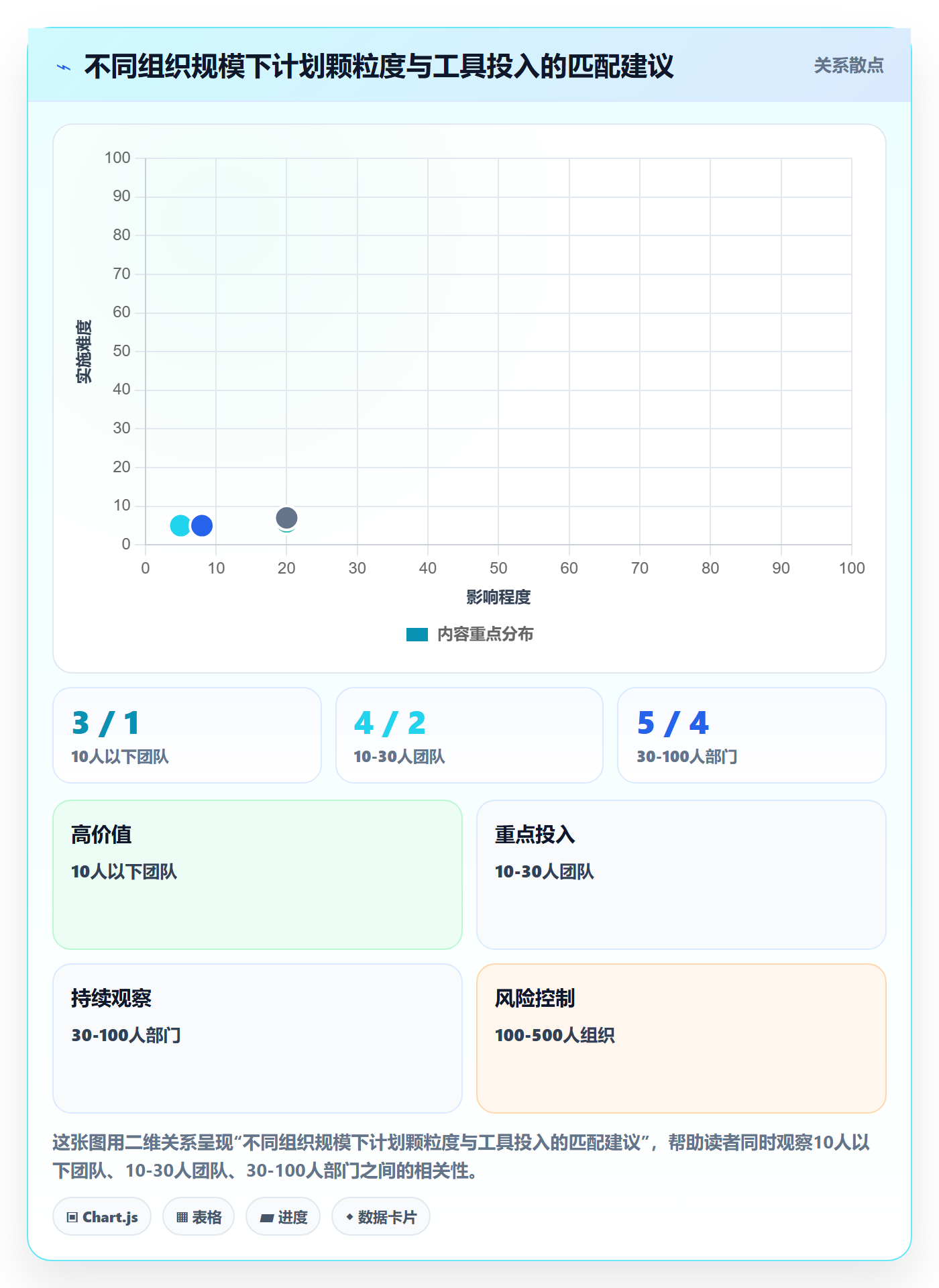Click the 4 / 2 stat value
The height and width of the screenshot is (1288, 939).
tap(390, 723)
